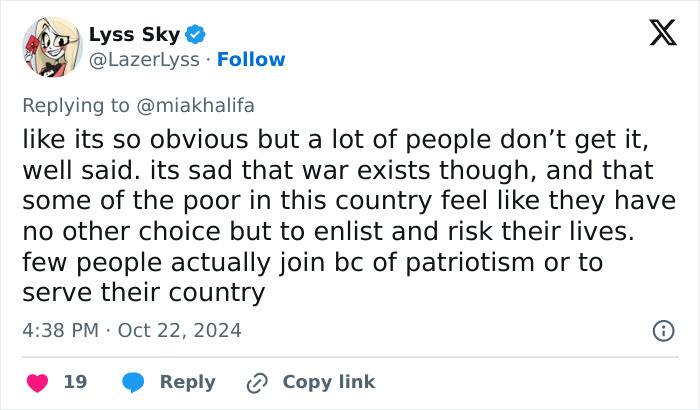Click the like count of 19
This screenshot has height=410, width=700.
point(75,382)
